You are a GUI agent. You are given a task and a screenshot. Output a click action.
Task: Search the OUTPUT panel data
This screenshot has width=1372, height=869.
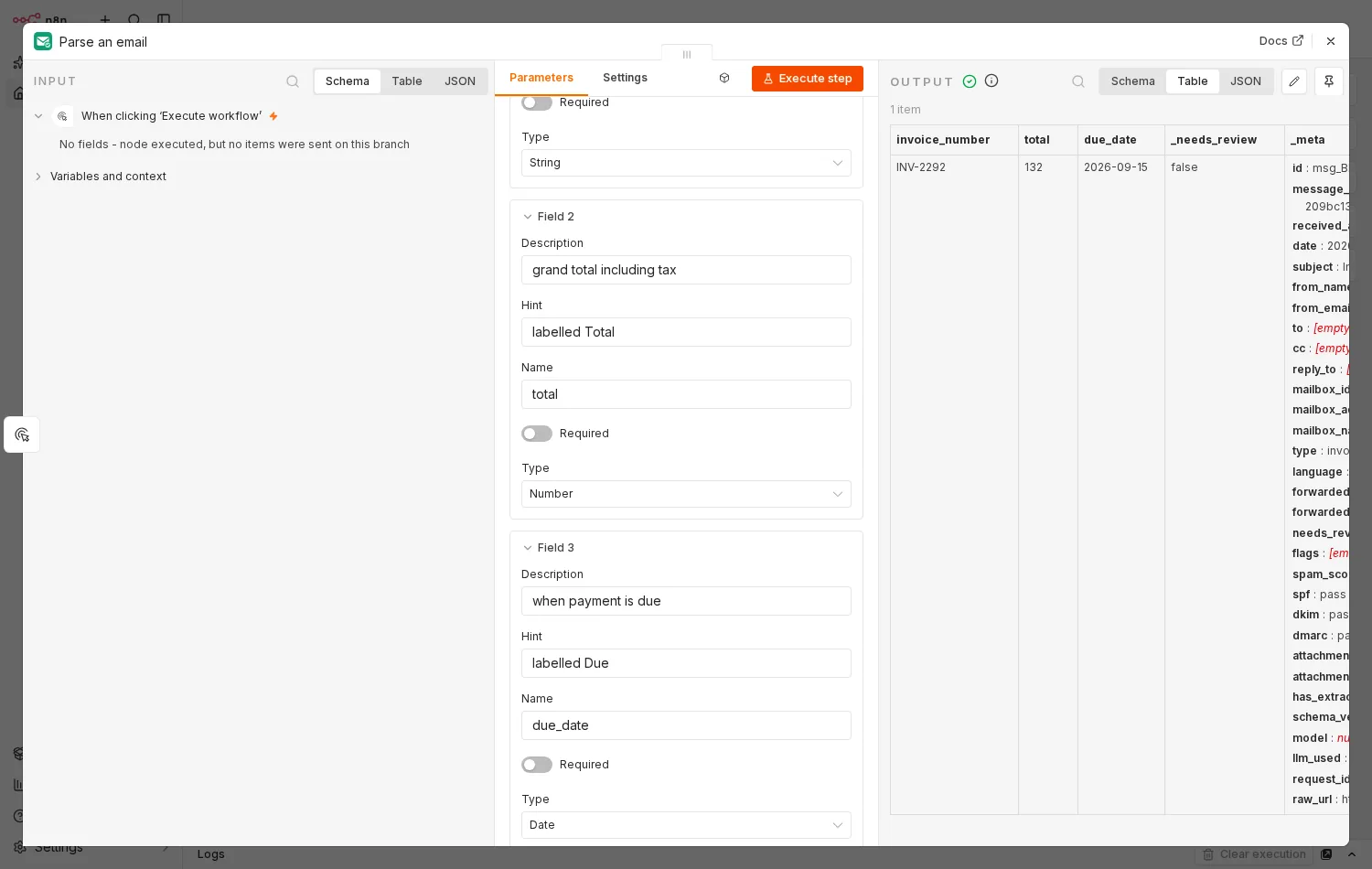[1078, 81]
